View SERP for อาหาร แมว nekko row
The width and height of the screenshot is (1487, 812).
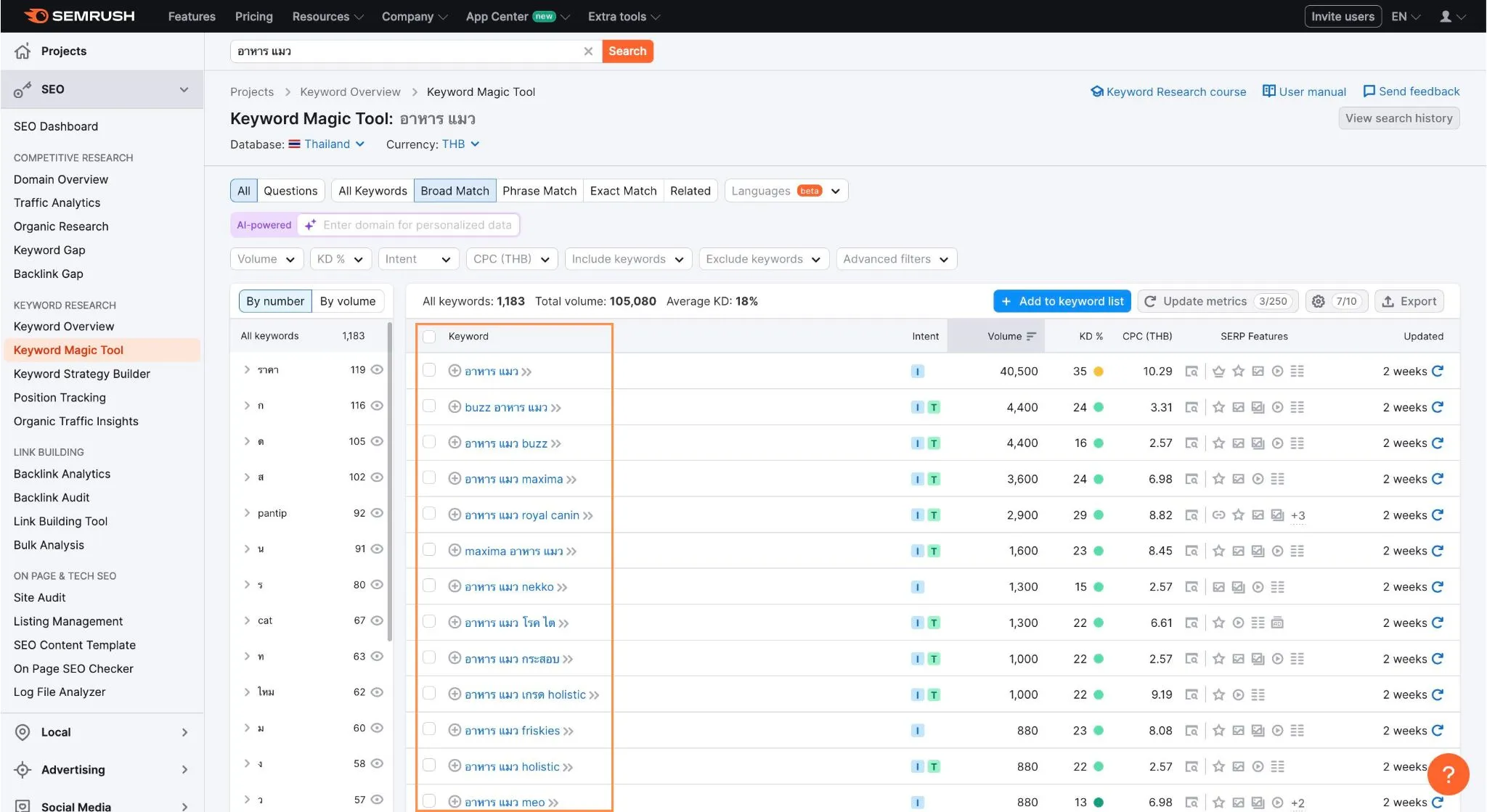(1191, 586)
